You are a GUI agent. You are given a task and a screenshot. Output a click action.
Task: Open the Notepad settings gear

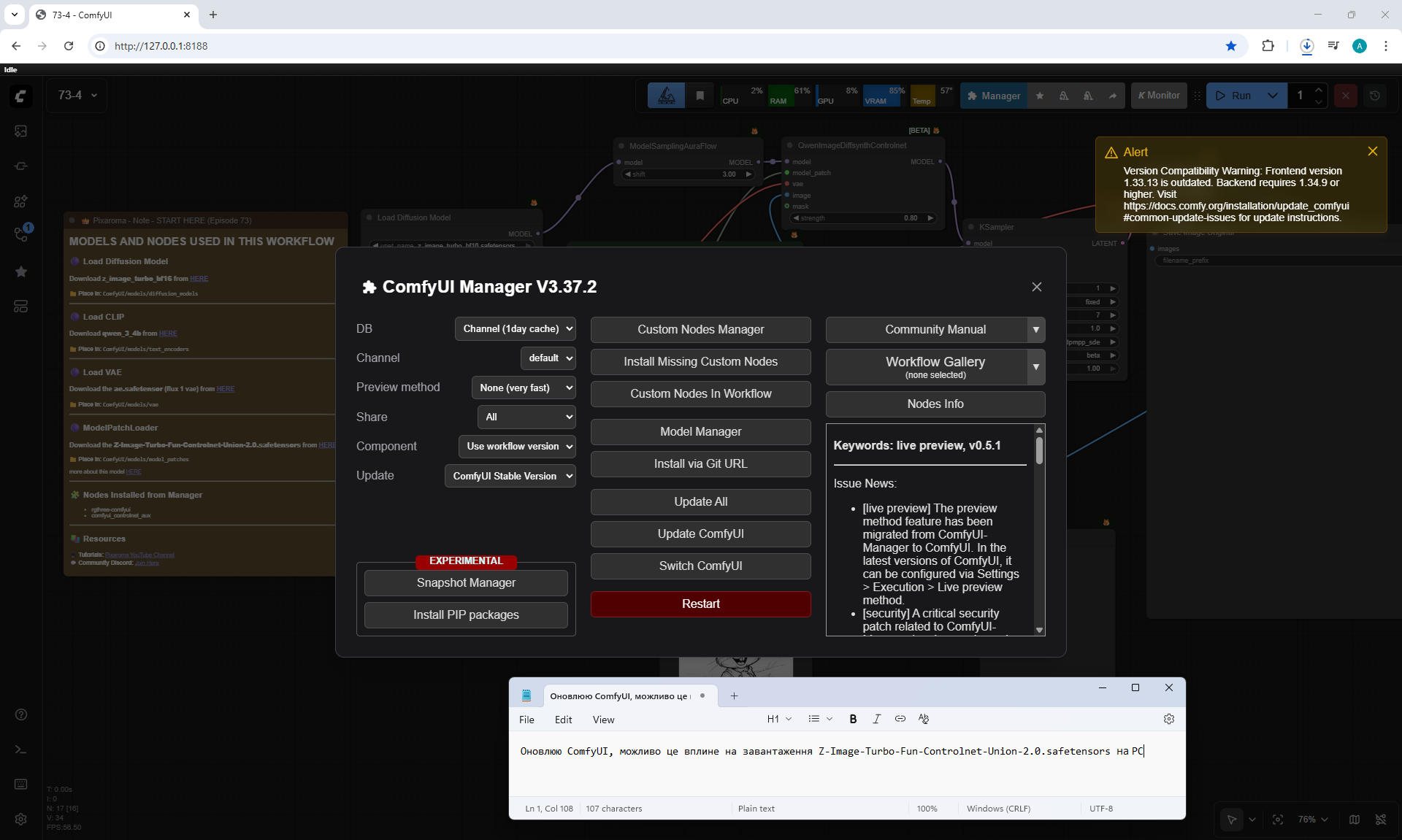tap(1168, 719)
